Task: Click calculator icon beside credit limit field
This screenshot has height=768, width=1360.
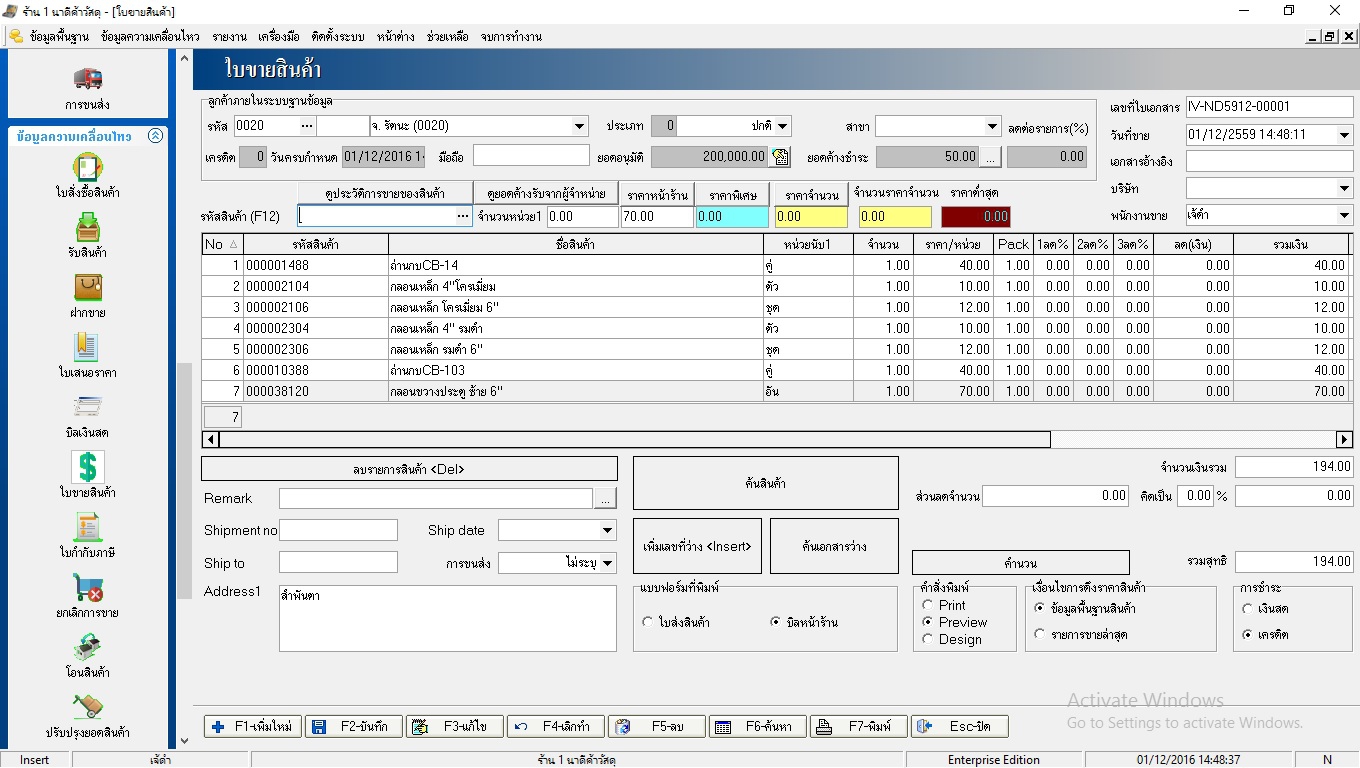Action: tap(781, 157)
